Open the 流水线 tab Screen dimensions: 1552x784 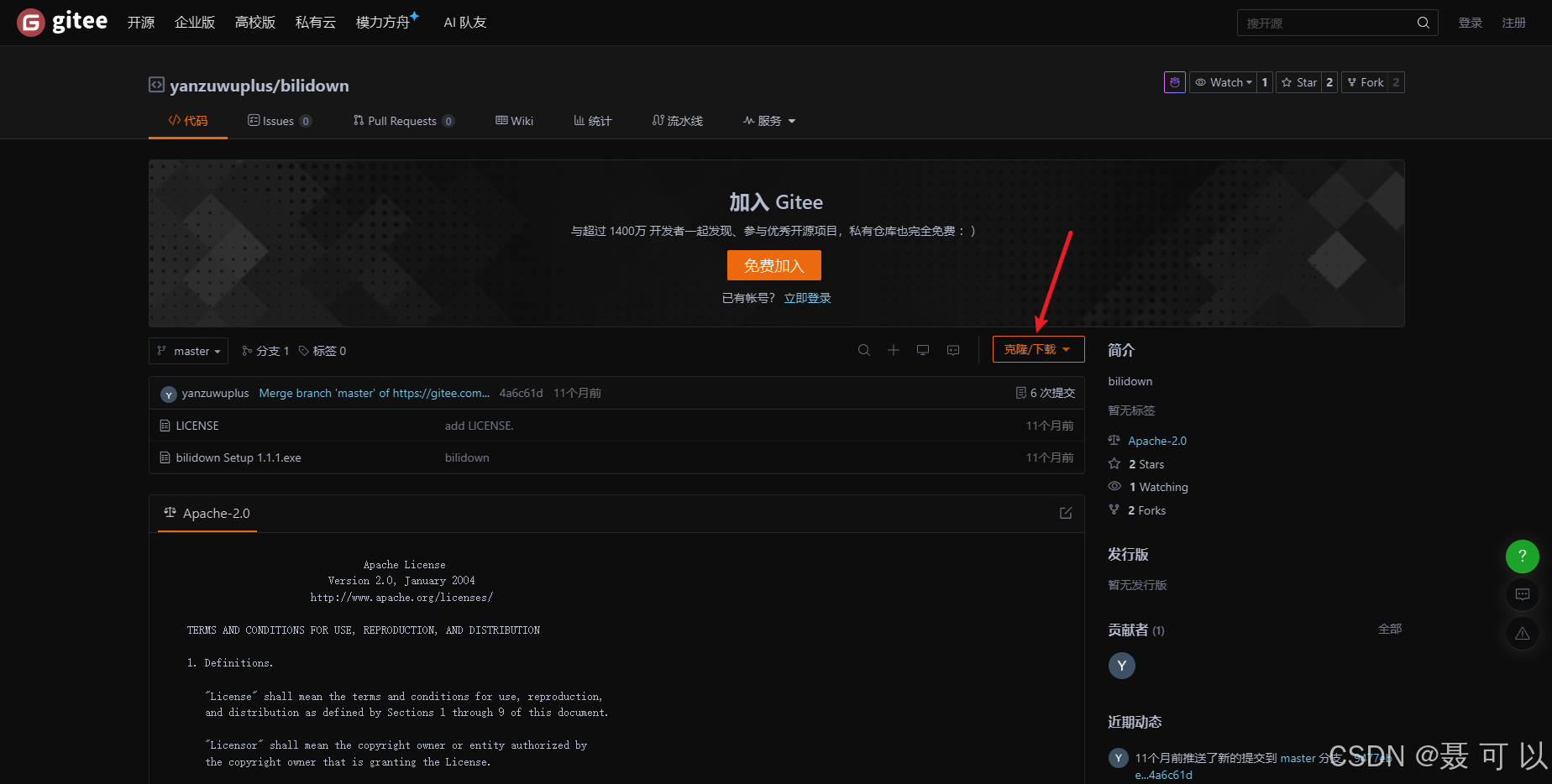[678, 121]
